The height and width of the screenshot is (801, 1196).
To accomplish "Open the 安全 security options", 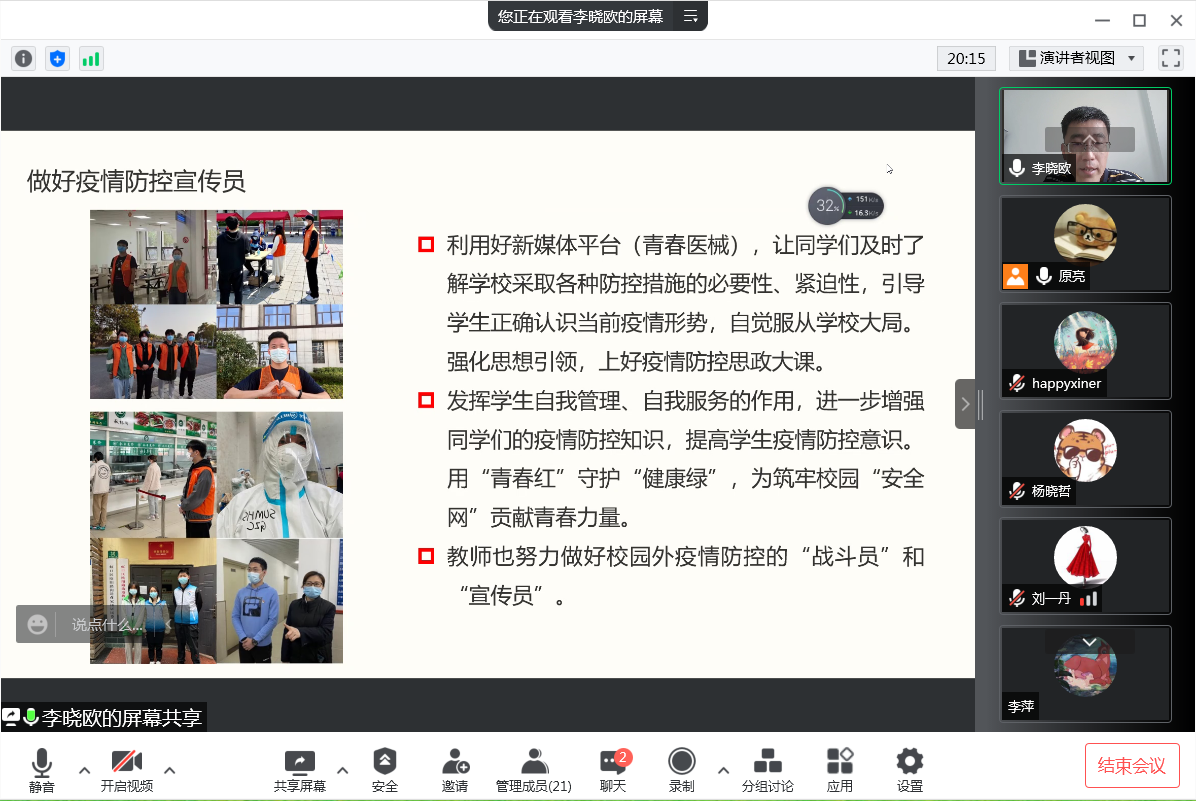I will (x=385, y=770).
